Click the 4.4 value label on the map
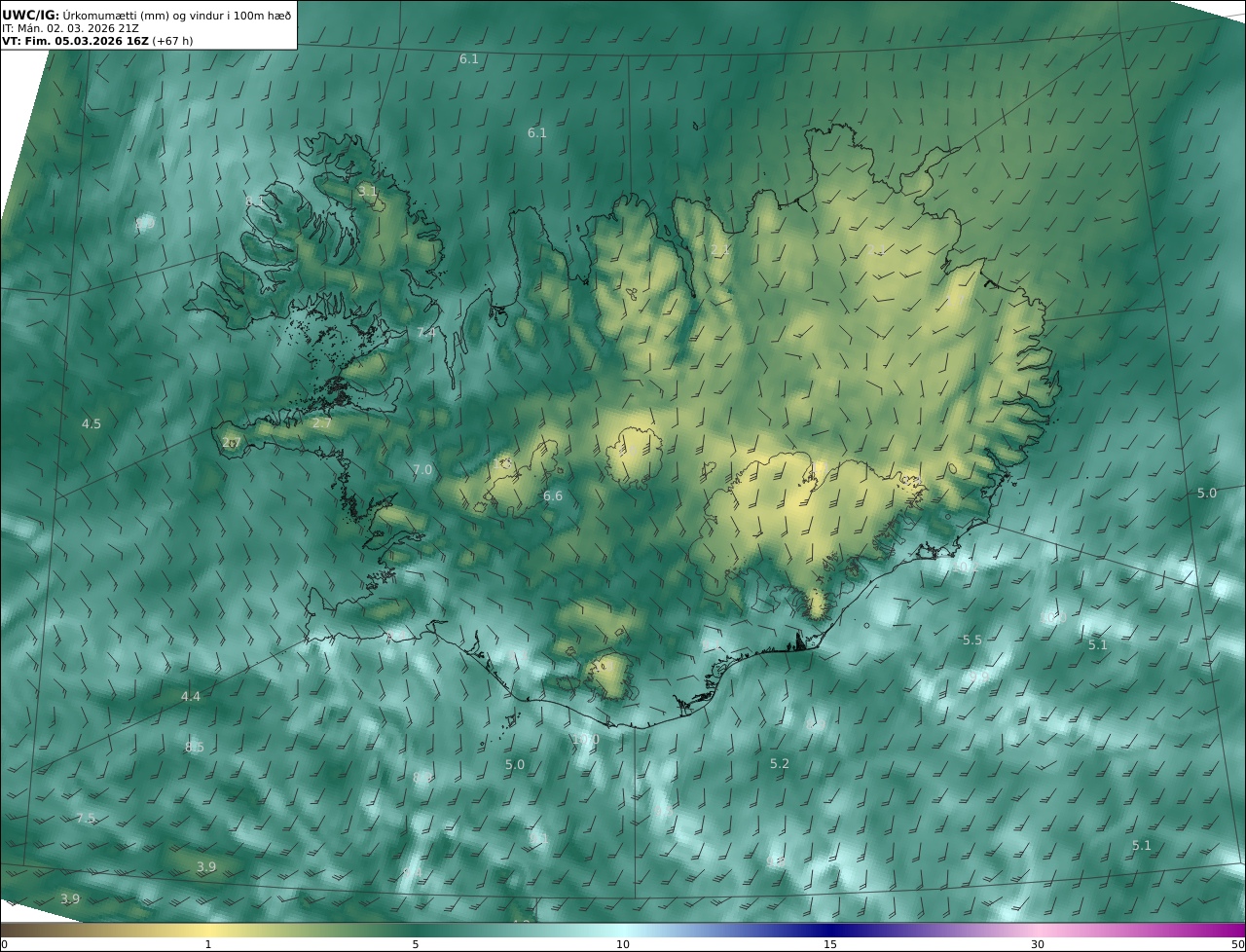The width and height of the screenshot is (1246, 952). (x=191, y=696)
